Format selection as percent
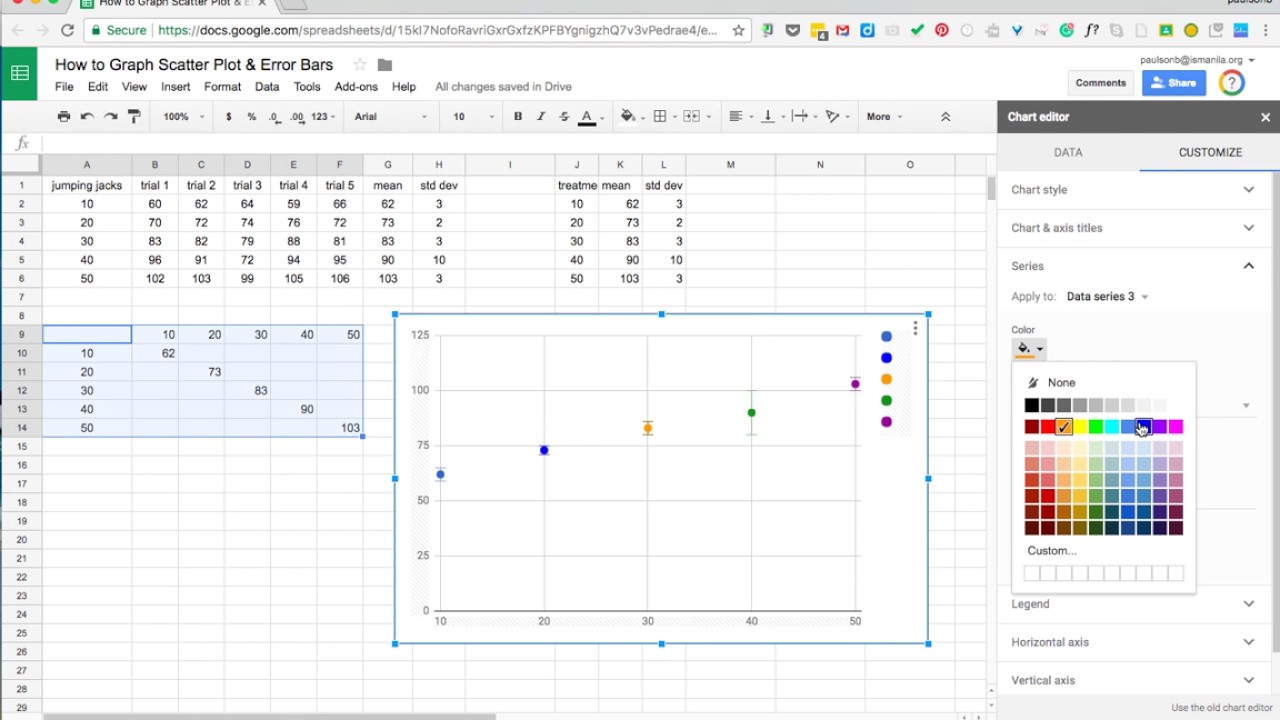The height and width of the screenshot is (720, 1280). pos(251,117)
